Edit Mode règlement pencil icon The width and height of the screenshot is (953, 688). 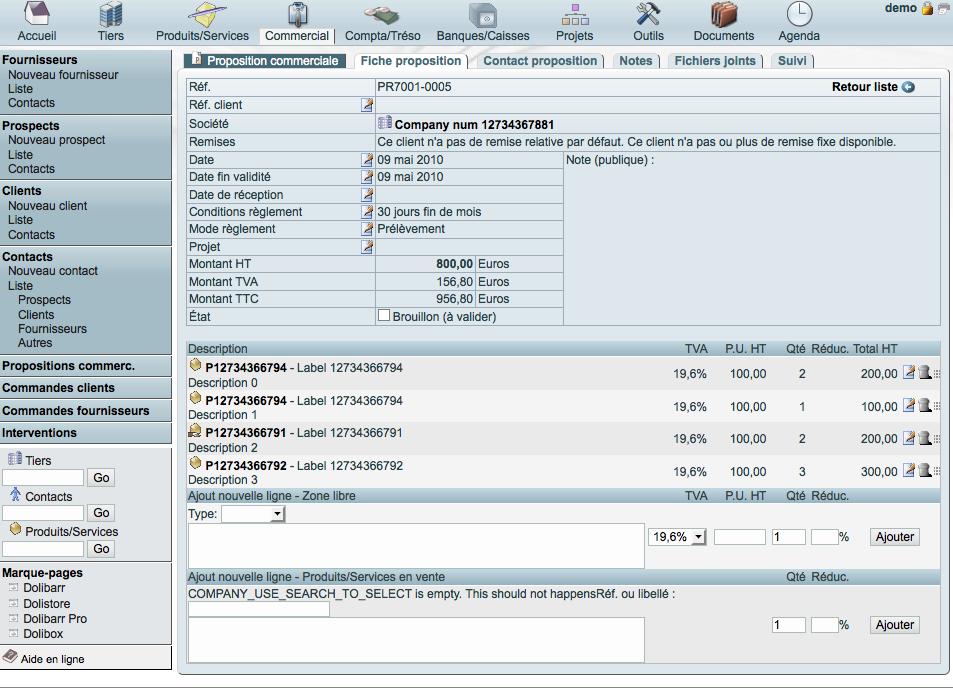[367, 229]
